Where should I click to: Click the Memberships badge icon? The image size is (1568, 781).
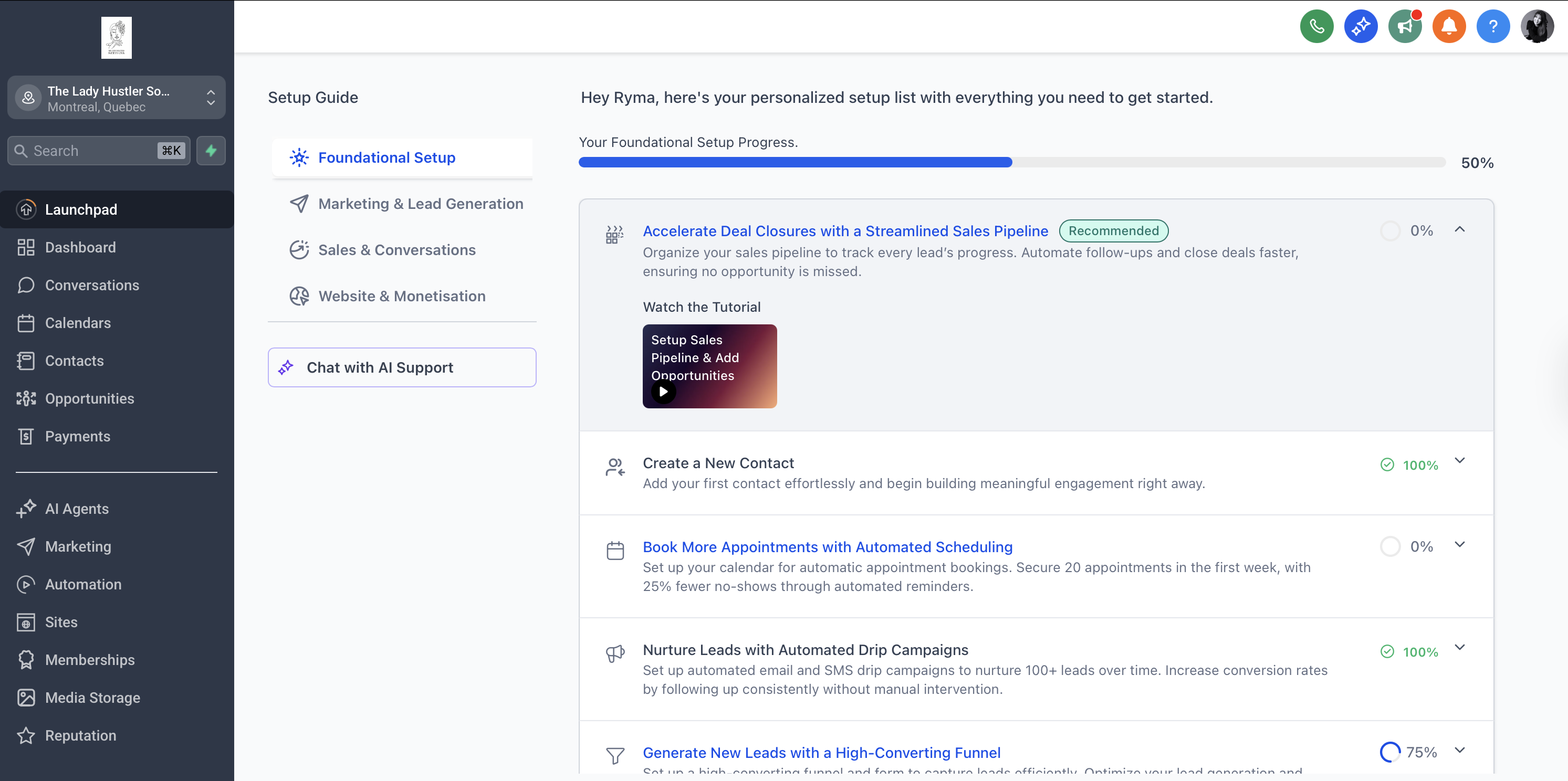[26, 660]
